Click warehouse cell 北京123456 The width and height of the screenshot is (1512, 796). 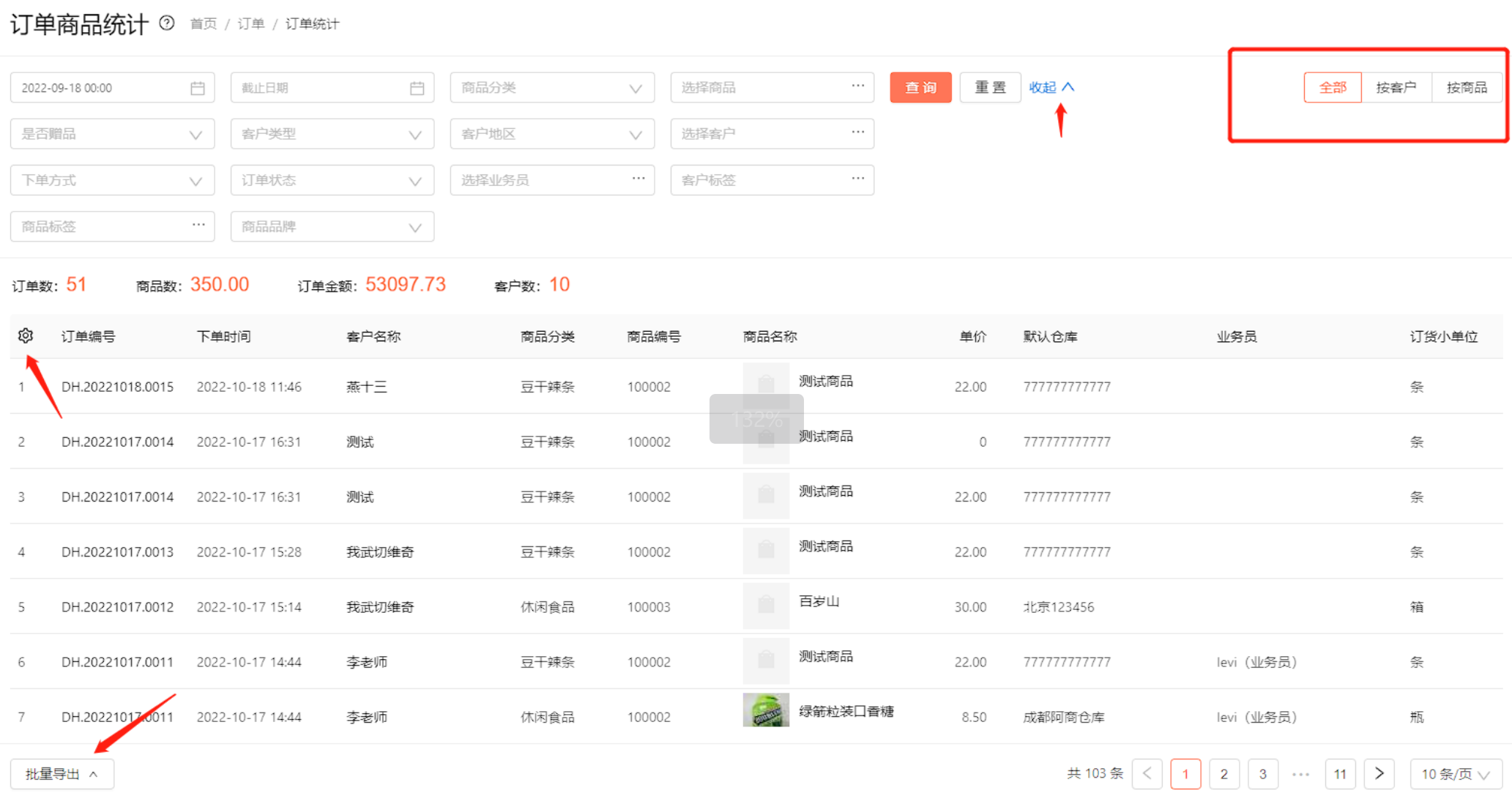[x=1059, y=606]
